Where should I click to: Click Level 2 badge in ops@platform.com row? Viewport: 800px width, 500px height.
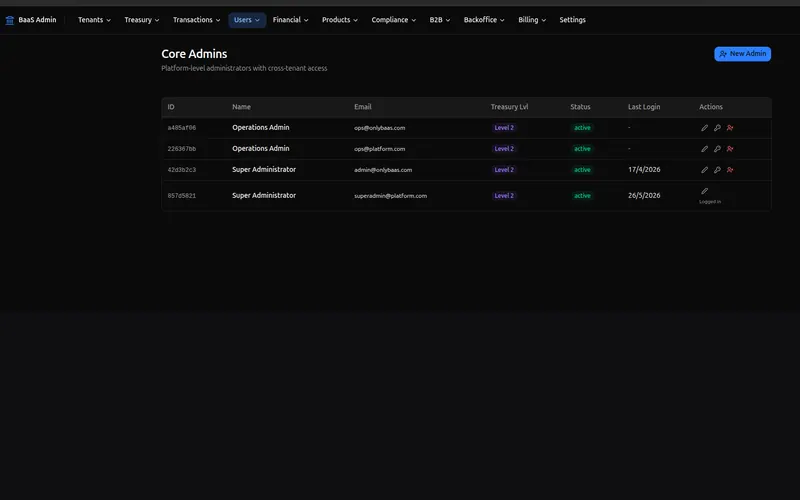coord(504,149)
